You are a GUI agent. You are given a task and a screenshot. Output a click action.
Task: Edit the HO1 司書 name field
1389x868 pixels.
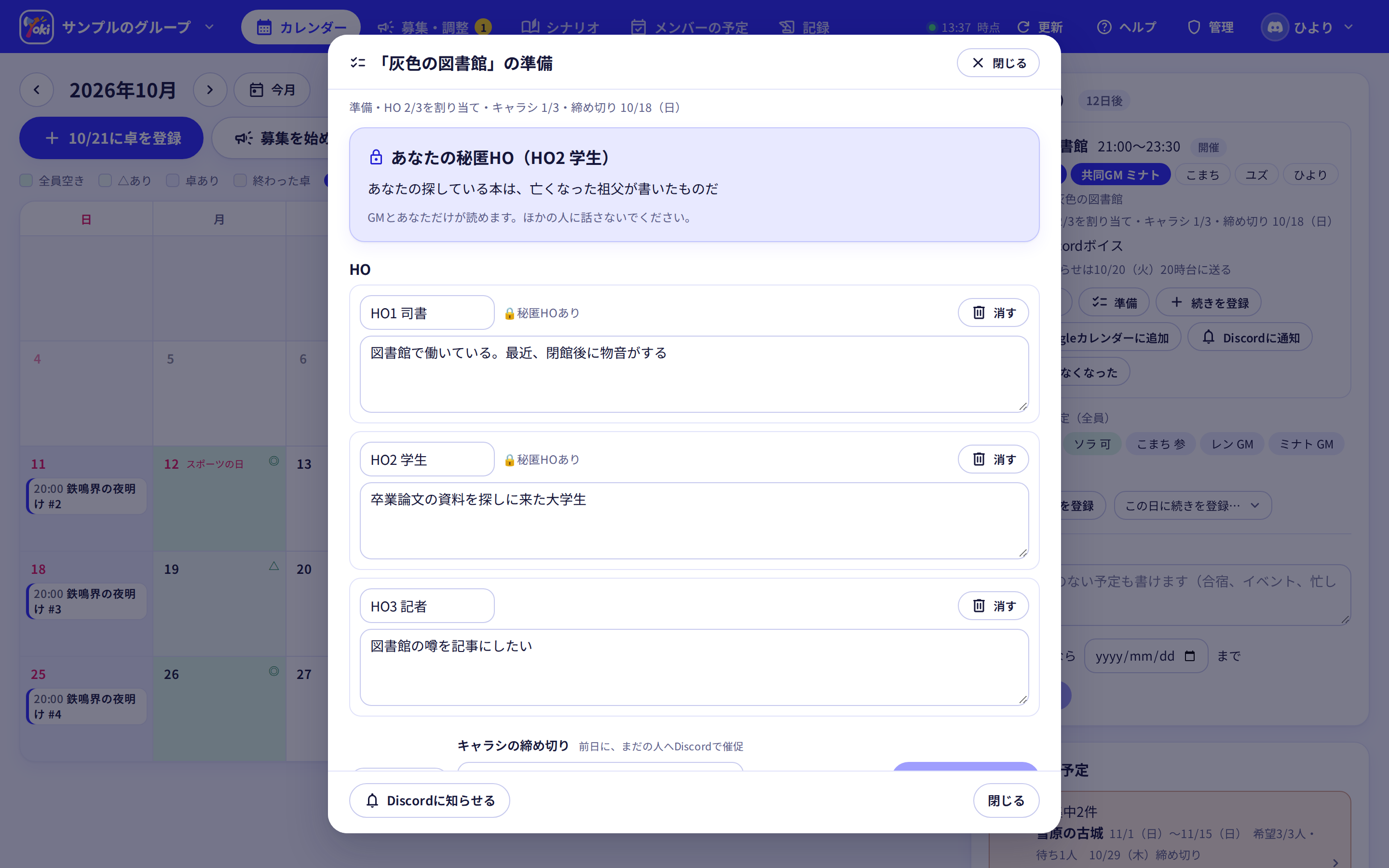pos(427,313)
